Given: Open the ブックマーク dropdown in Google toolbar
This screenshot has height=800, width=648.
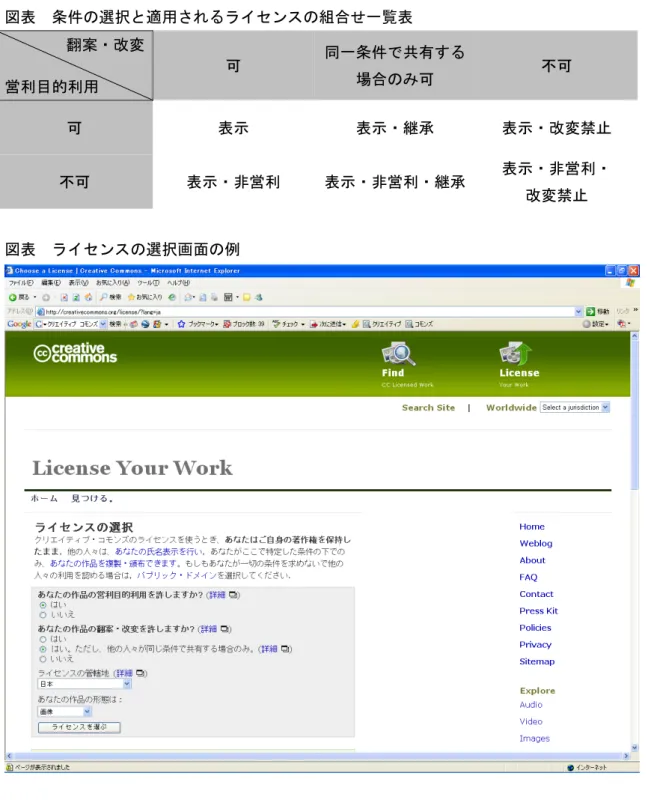Looking at the screenshot, I should [198, 324].
